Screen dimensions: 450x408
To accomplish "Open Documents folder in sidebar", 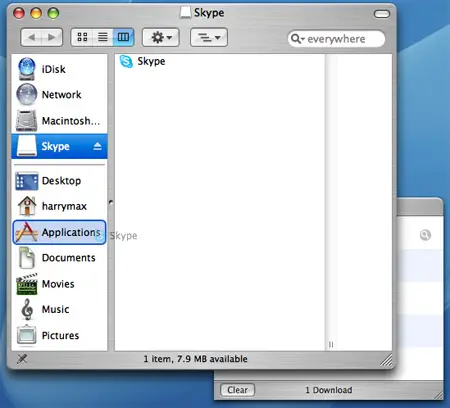I will point(59,258).
